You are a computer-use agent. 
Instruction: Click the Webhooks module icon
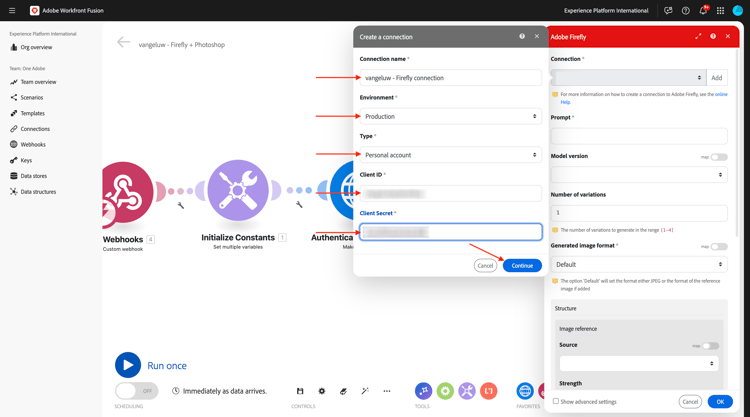pos(125,192)
